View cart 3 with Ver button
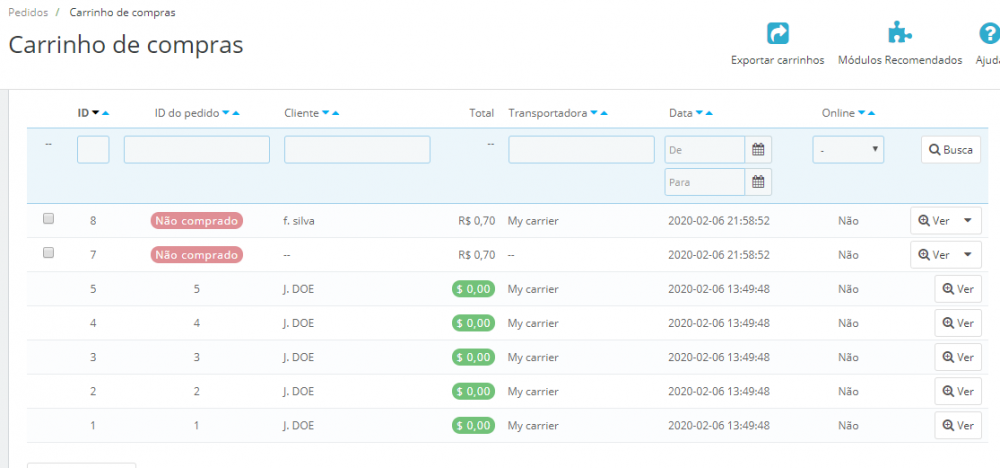 958,357
